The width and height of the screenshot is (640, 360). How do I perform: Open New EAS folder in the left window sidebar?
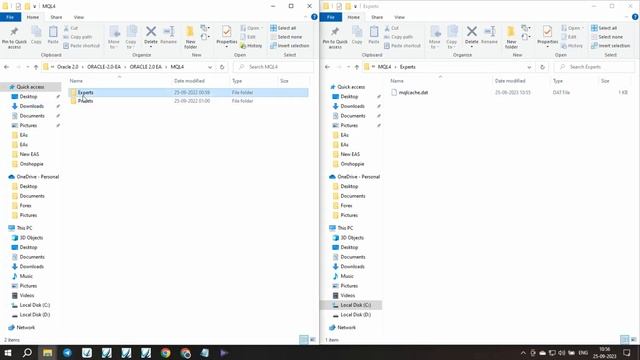[29, 154]
